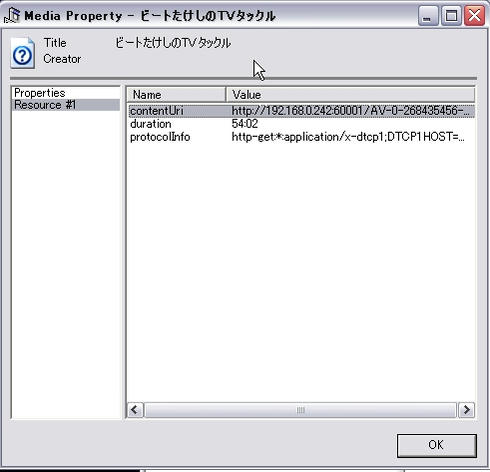This screenshot has height=472, width=490.
Task: Select the protocolInfo row
Action: pyautogui.click(x=301, y=137)
